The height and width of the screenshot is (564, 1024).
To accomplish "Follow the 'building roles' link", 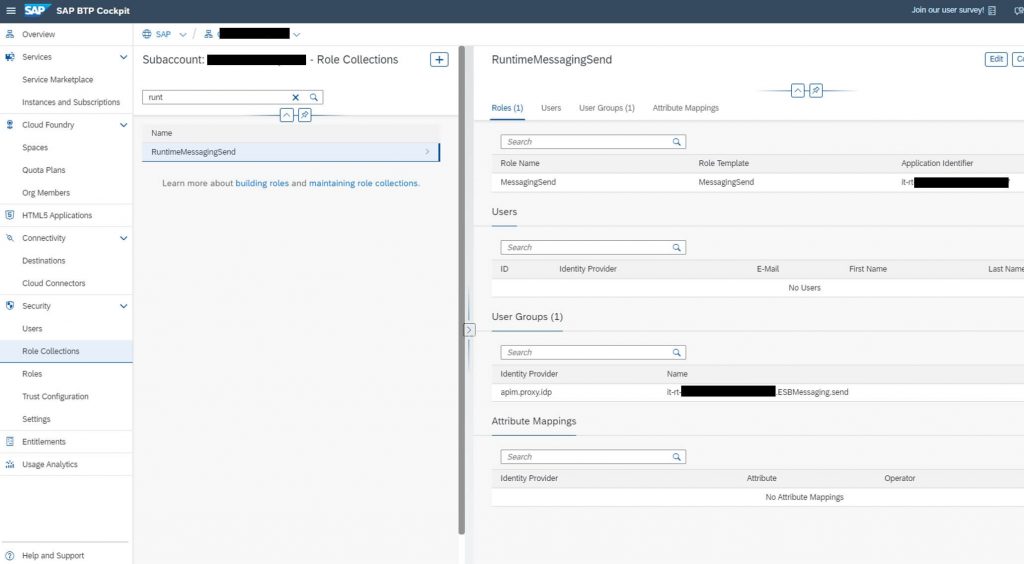I will pyautogui.click(x=262, y=183).
